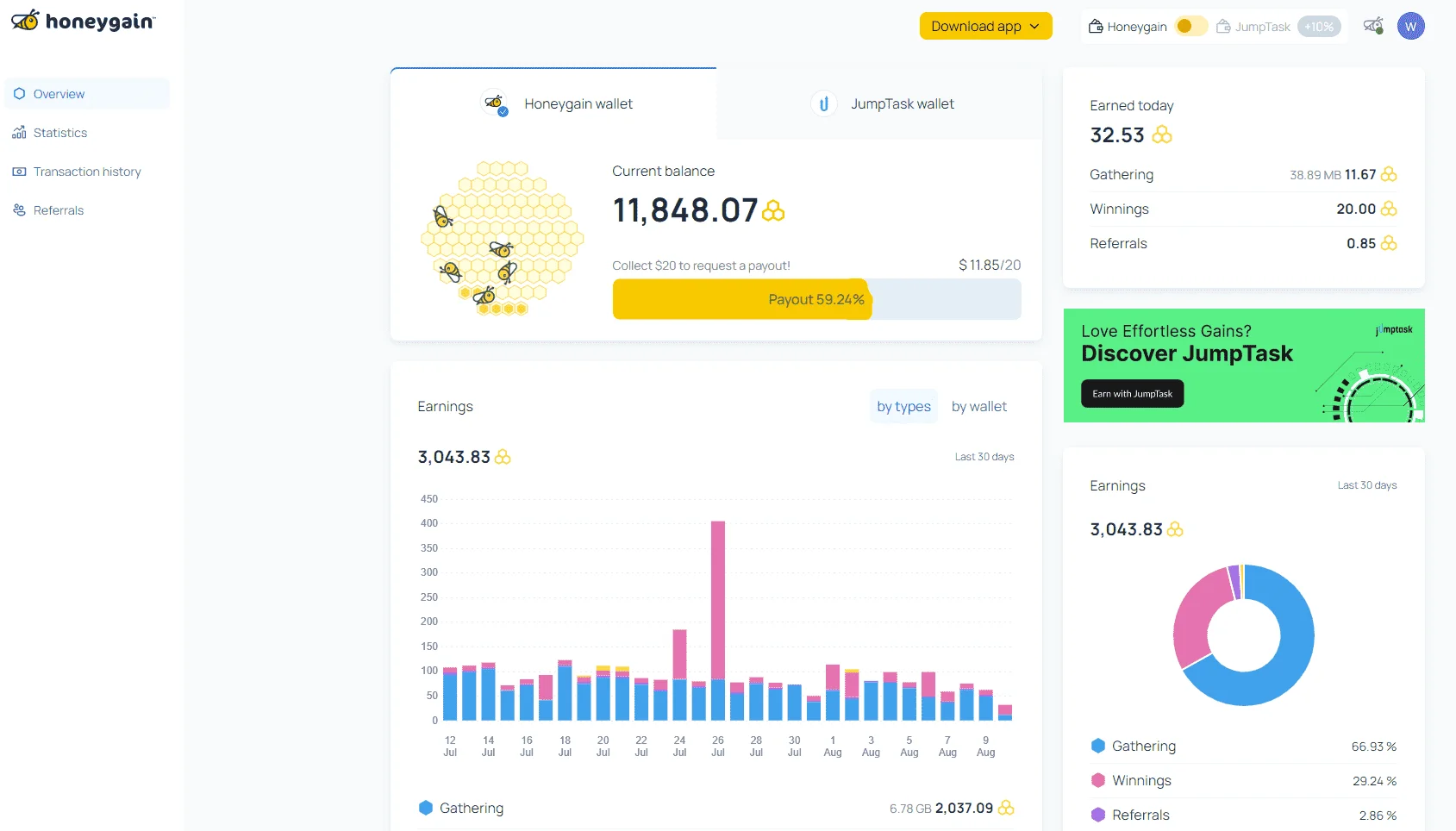Click the '2.86 %' Referrals percentage
Viewport: 1456px width, 831px height.
point(1378,815)
